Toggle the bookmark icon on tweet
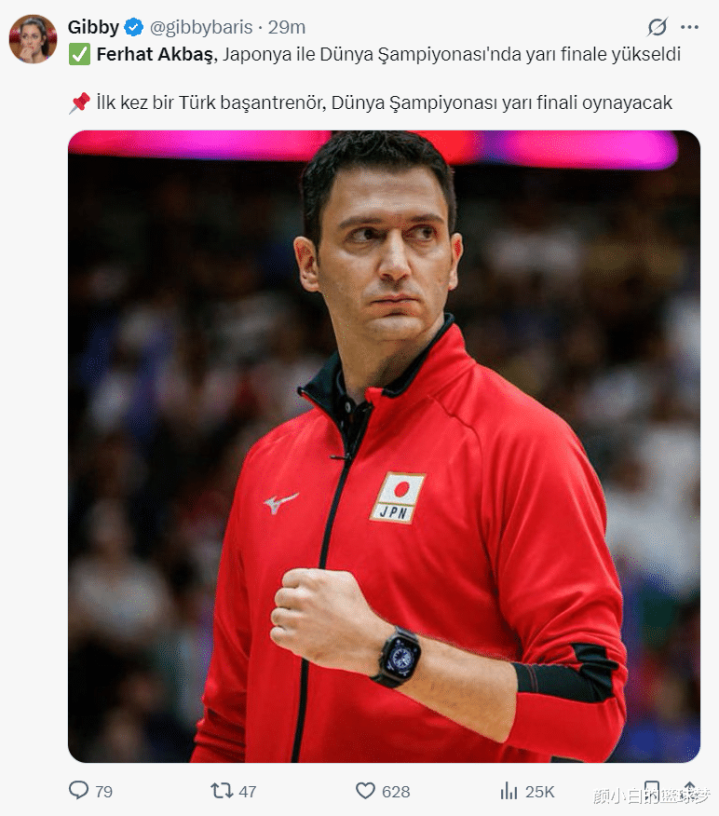The width and height of the screenshot is (719, 816). point(651,790)
